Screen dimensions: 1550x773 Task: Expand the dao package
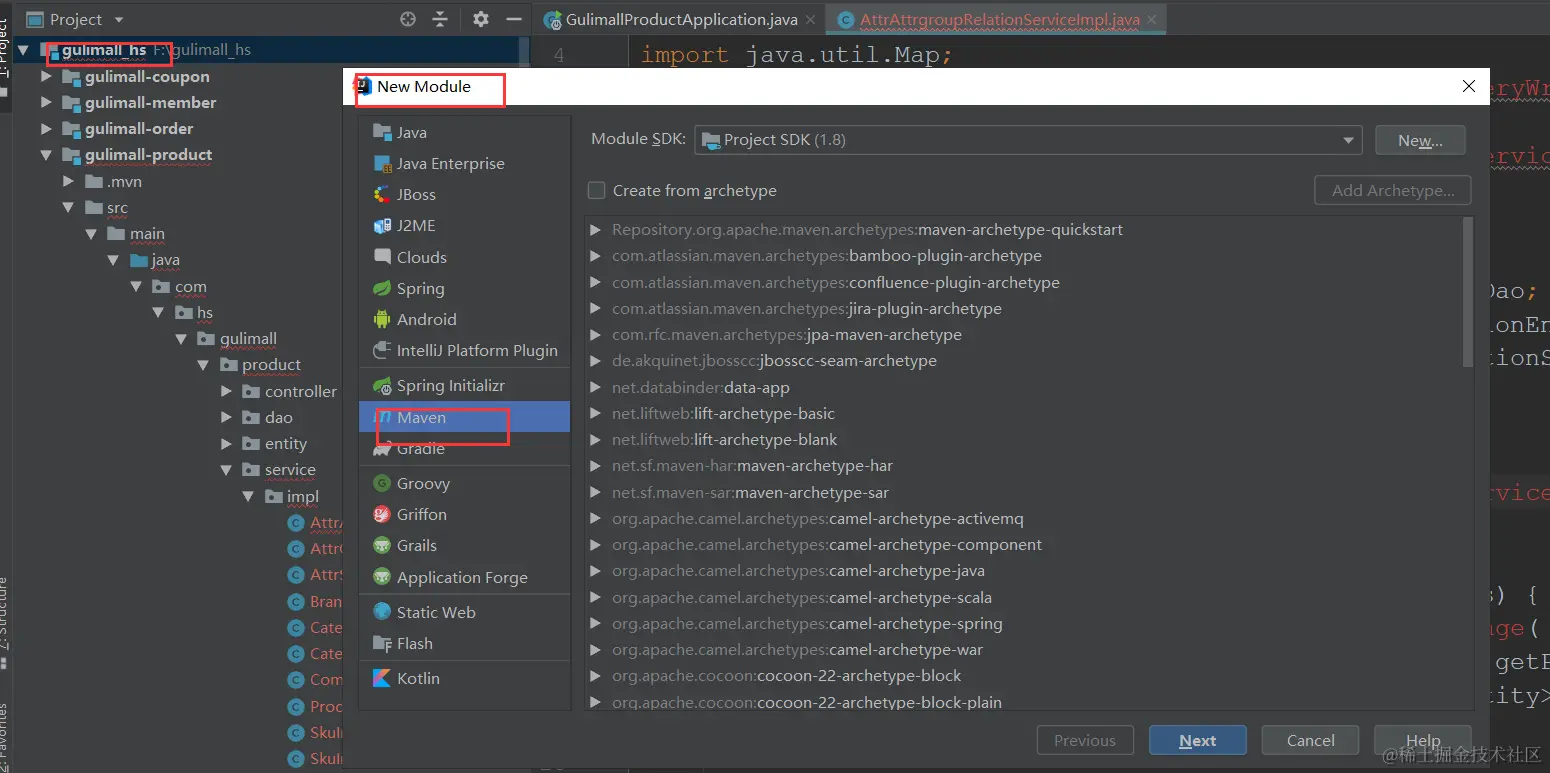226,417
